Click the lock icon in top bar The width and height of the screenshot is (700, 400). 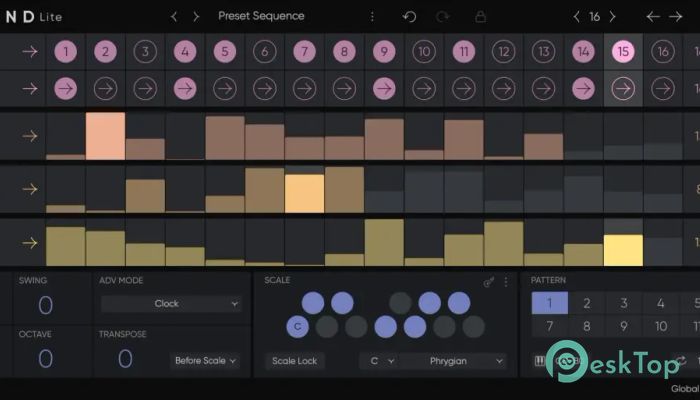click(x=480, y=17)
